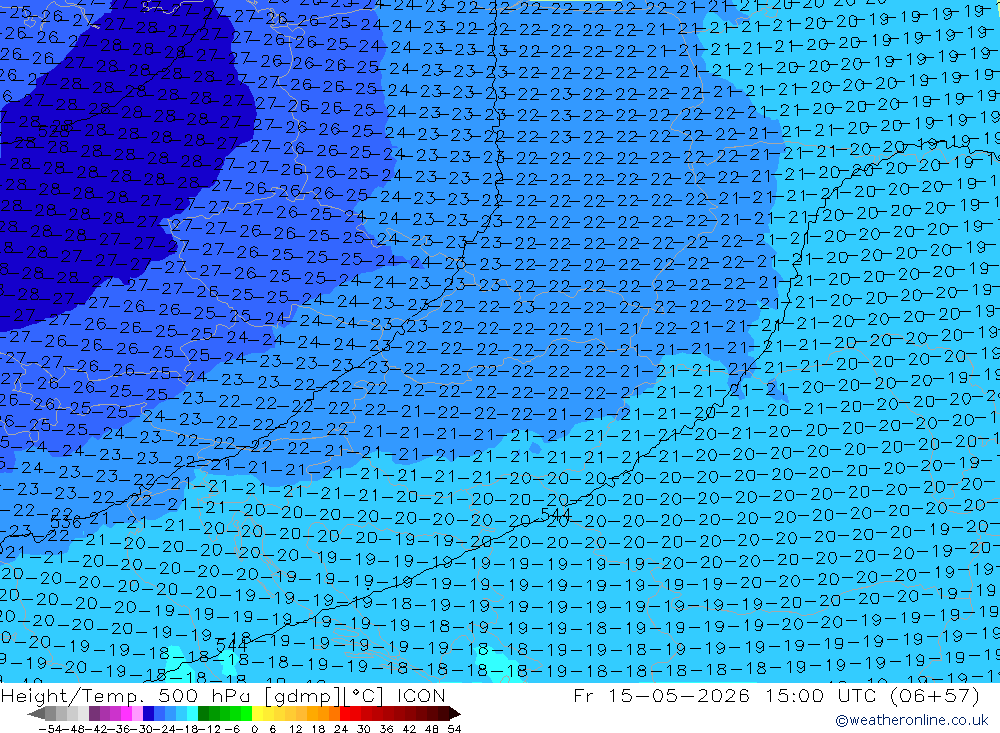Image resolution: width=1000 pixels, height=733 pixels.
Task: Select the 536 height contour label
Action: pos(66,523)
